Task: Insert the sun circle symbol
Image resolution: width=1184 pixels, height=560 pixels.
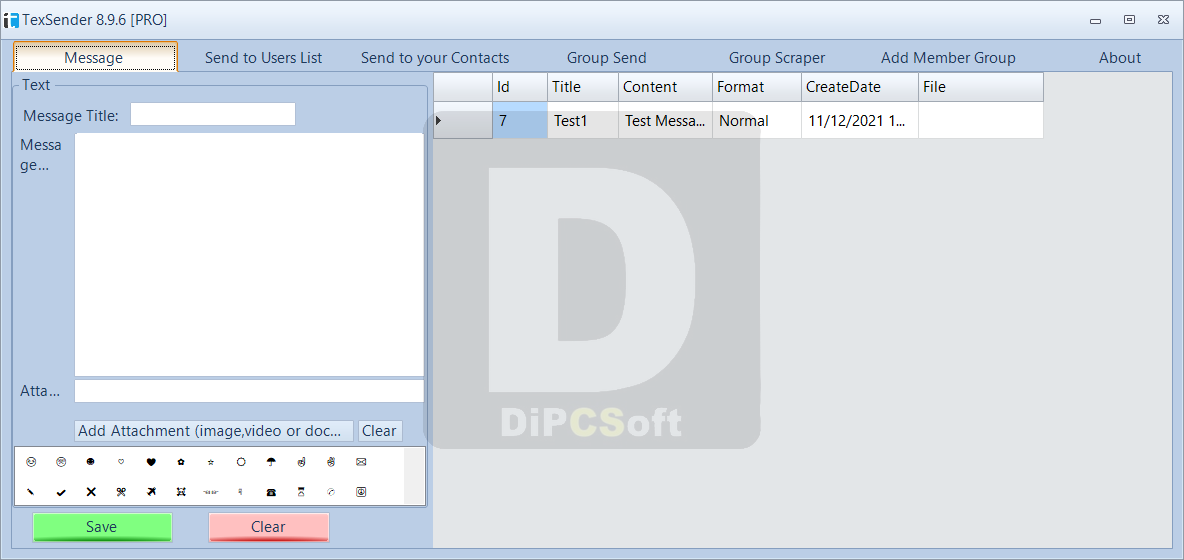Action: click(242, 461)
